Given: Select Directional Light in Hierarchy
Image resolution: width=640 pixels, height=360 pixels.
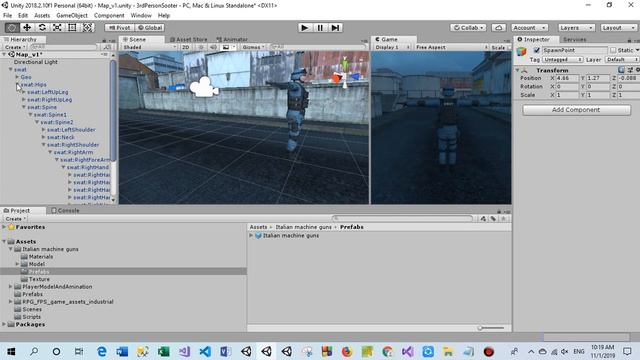Looking at the screenshot, I should (x=36, y=62).
